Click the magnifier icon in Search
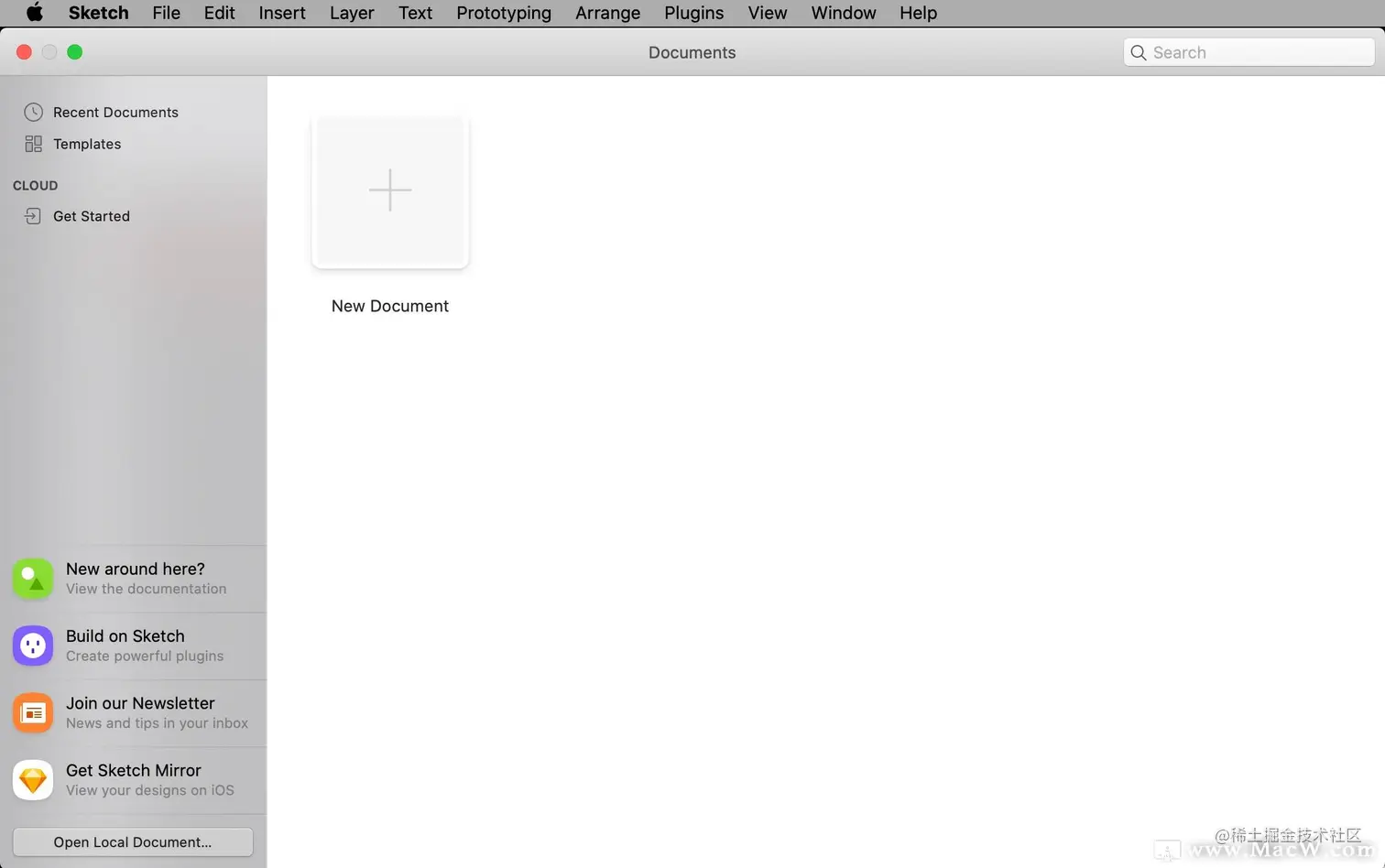This screenshot has width=1385, height=868. tap(1139, 52)
